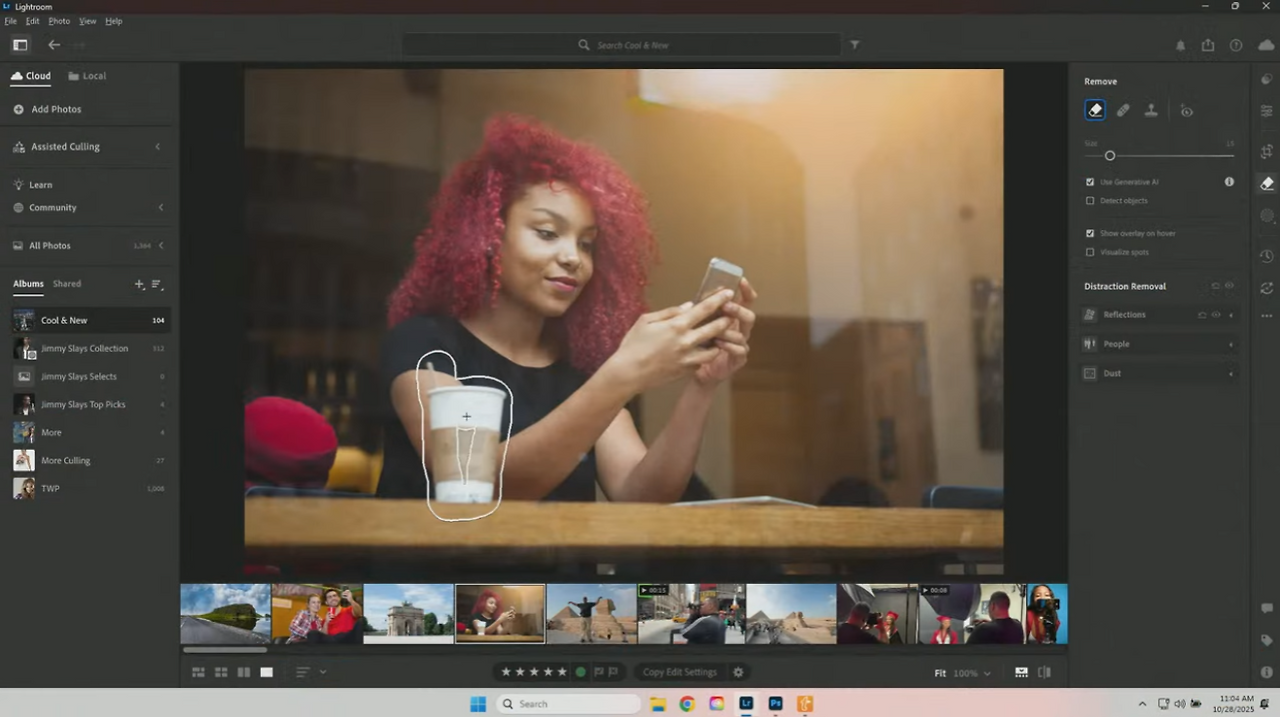This screenshot has height=717, width=1280.
Task: Click the Generative AI info icon
Action: [1229, 182]
